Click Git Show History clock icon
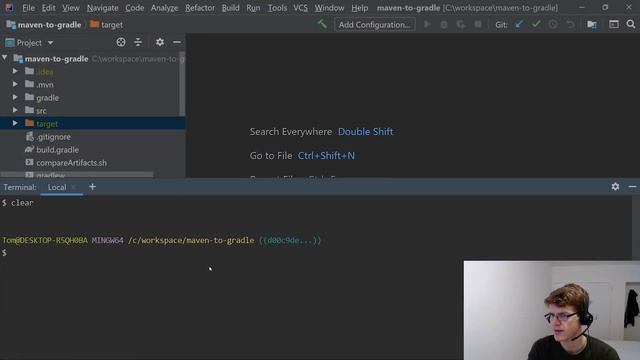This screenshot has height=360, width=640. (x=553, y=24)
